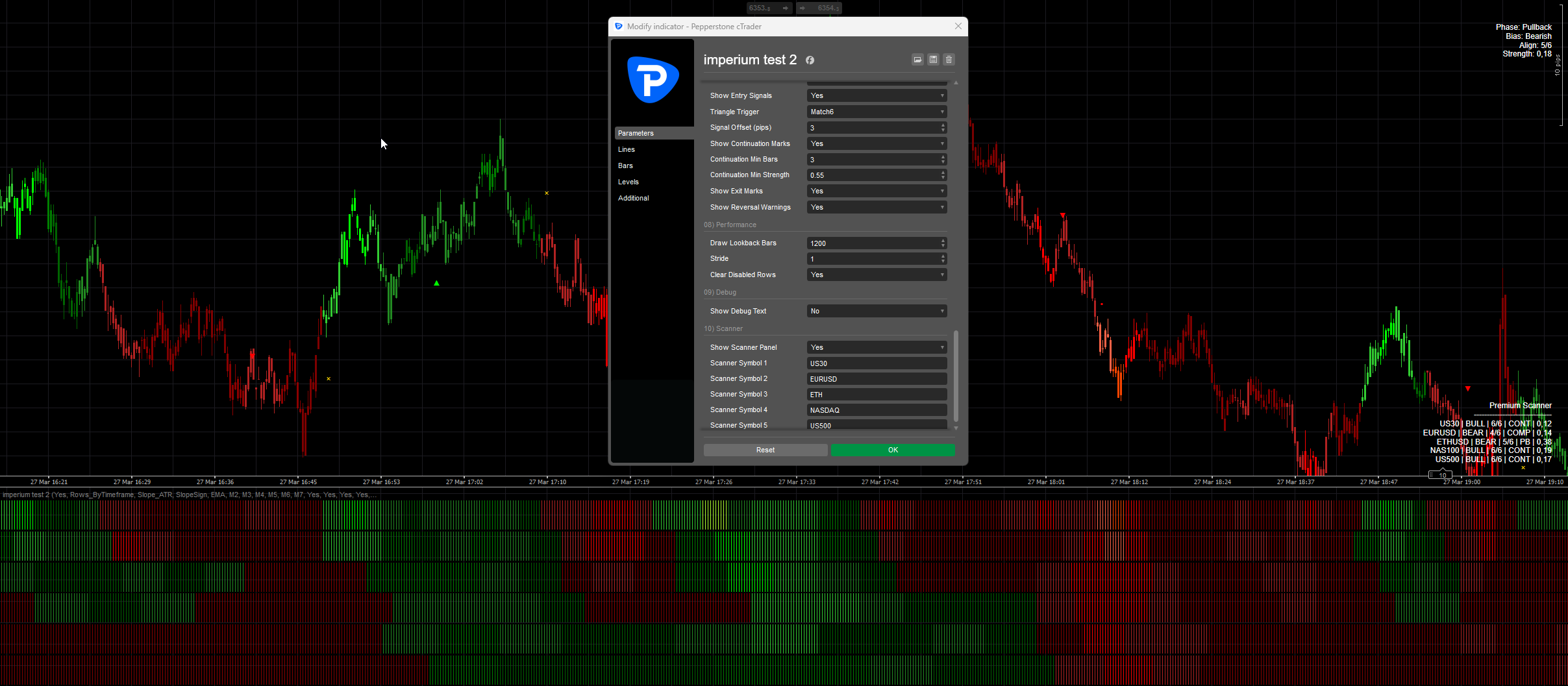Image resolution: width=1568 pixels, height=686 pixels.
Task: Click the parameter list vertical scrollbar thumb
Action: point(956,376)
